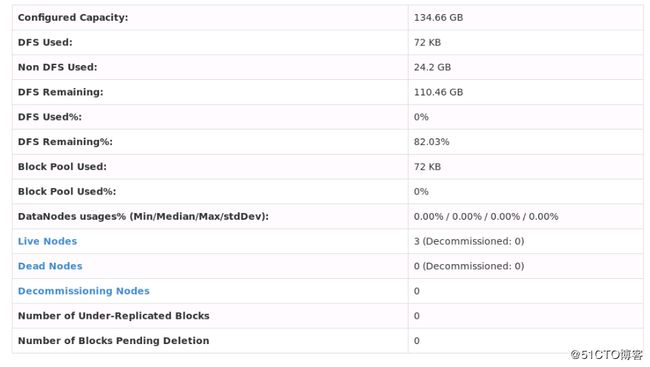Select the 134.66 GB capacity value
This screenshot has width=650, height=367.
click(x=438, y=18)
